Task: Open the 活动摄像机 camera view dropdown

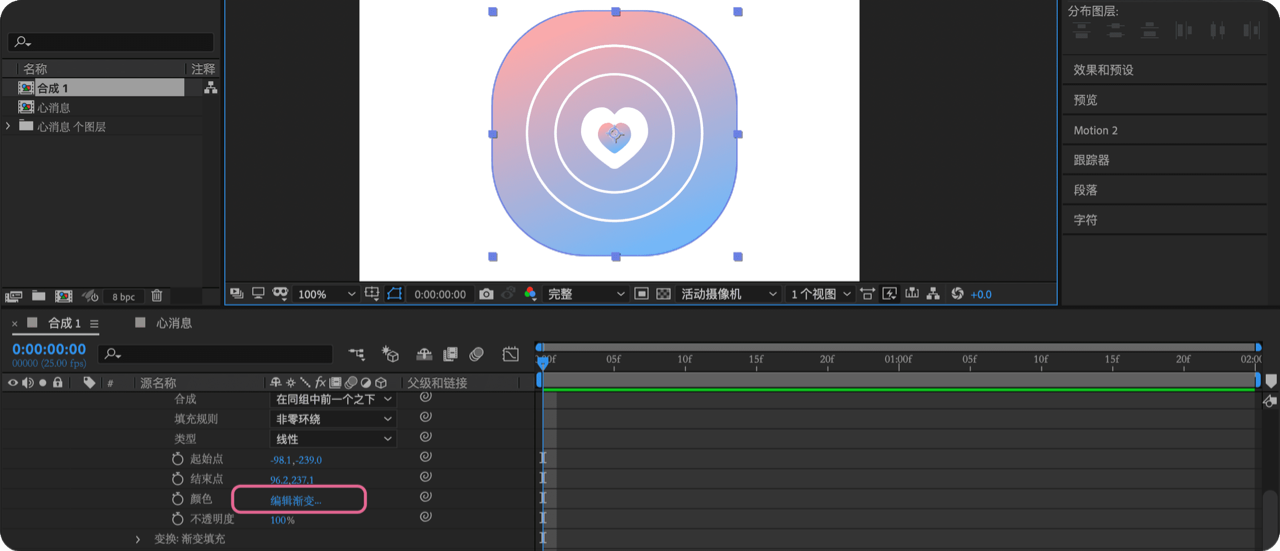Action: click(729, 294)
